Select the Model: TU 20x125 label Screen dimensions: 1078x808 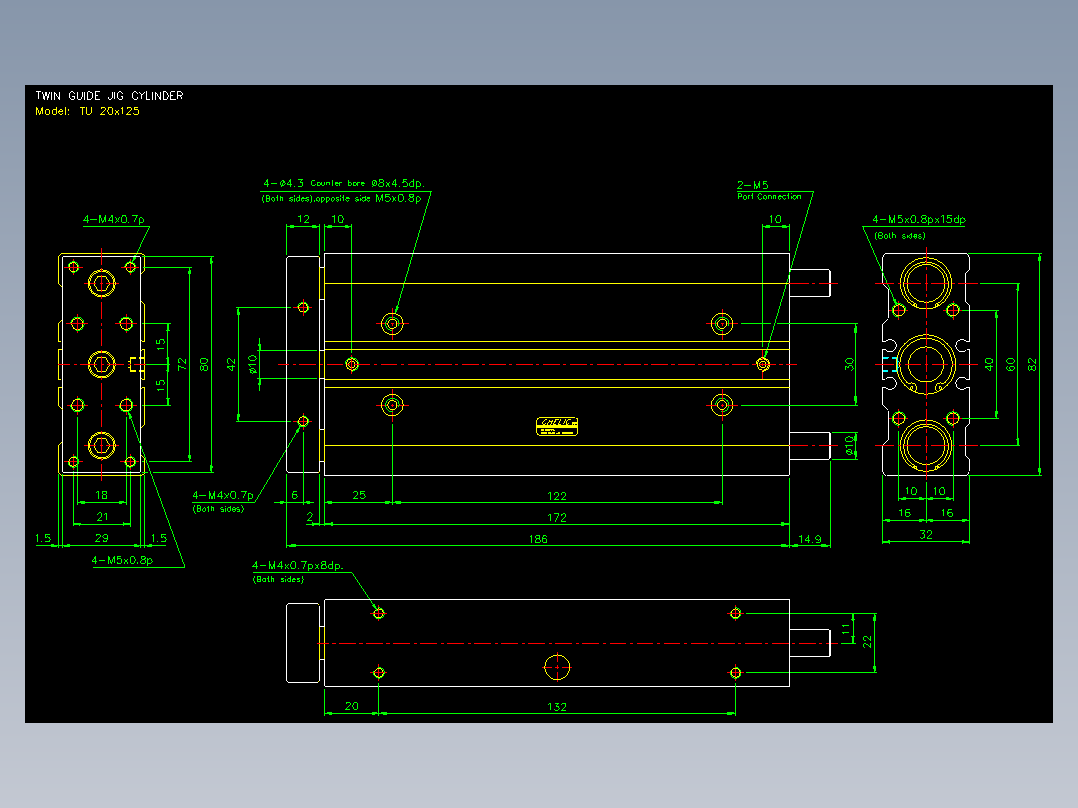pyautogui.click(x=87, y=111)
